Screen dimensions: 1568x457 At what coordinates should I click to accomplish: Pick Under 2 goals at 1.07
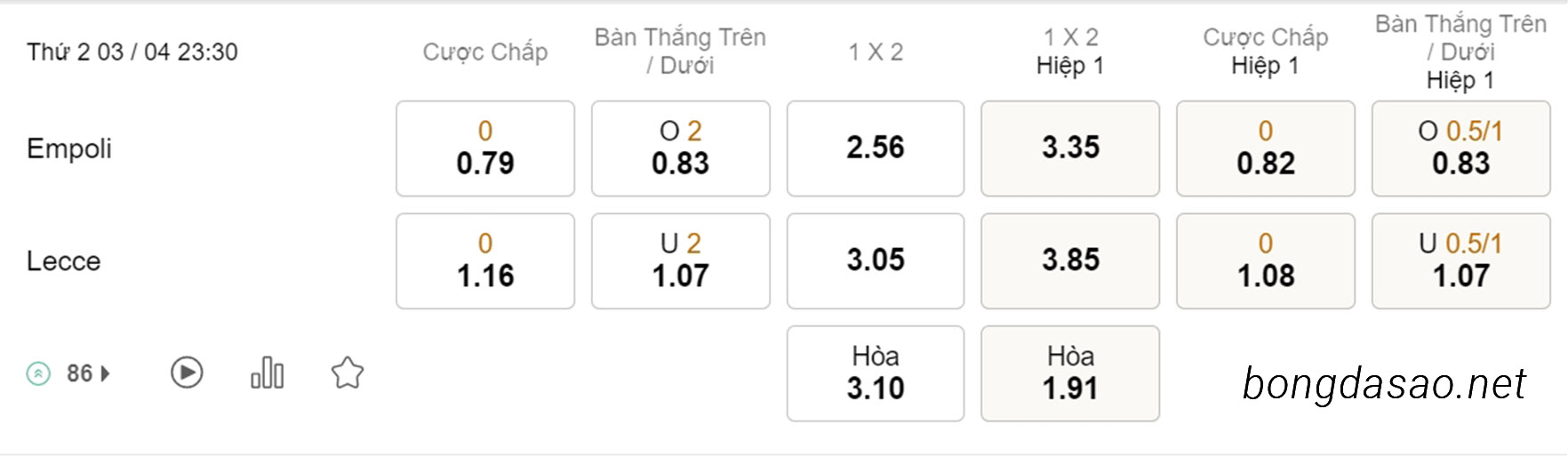[681, 261]
